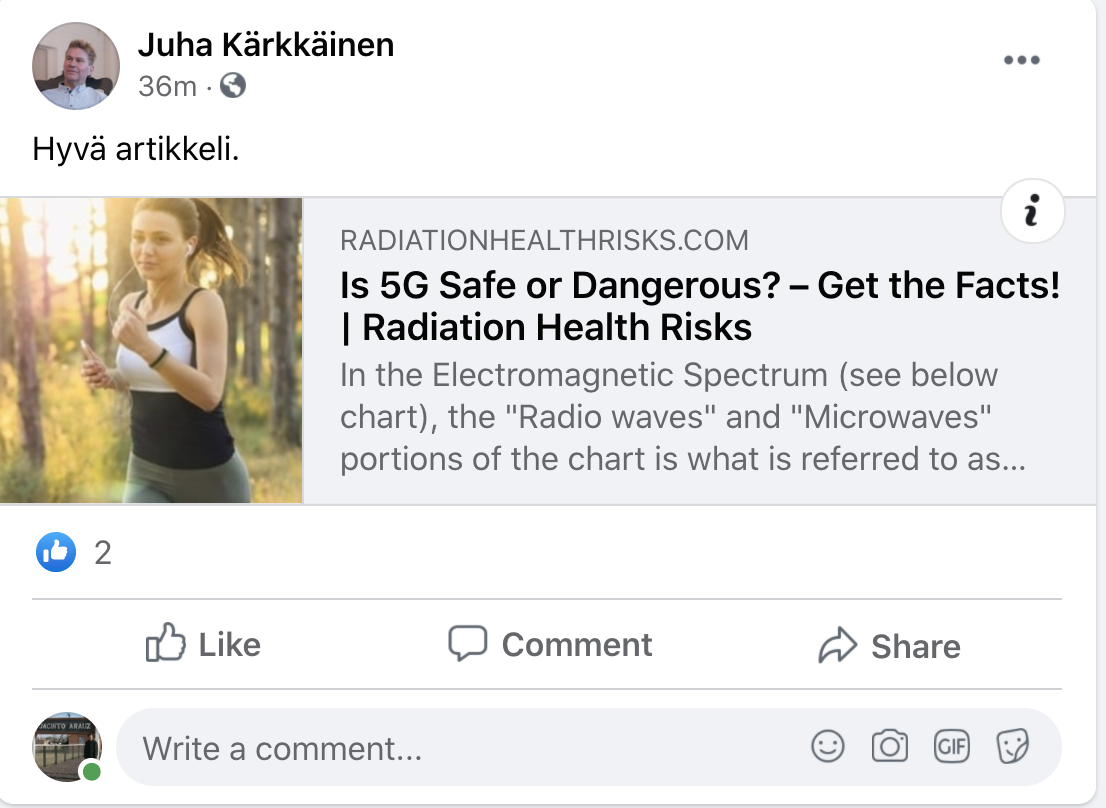Open the 'Is 5G Safe or Dangerous?' headline
The image size is (1106, 808).
[x=700, y=306]
